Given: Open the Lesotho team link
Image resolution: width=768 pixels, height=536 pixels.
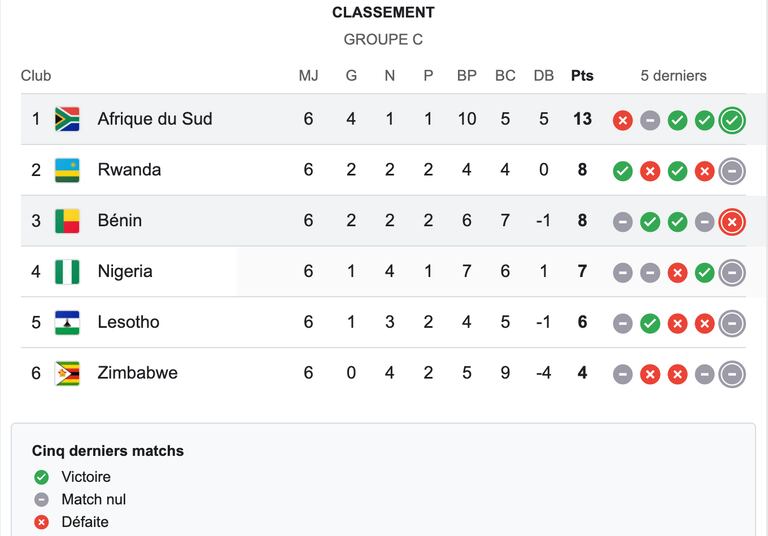Looking at the screenshot, I should pos(128,322).
